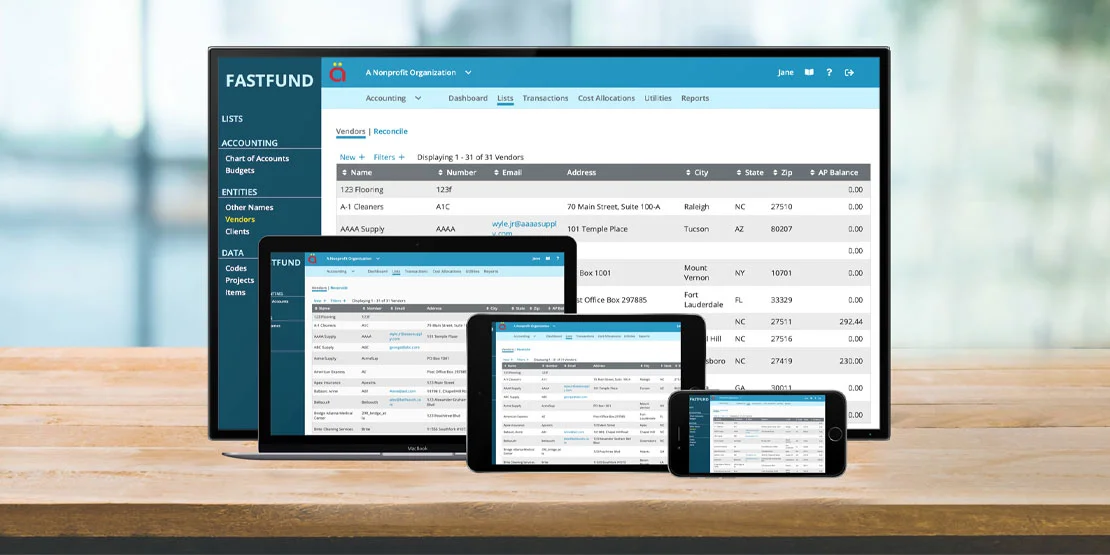Click New + to add a vendor
The width and height of the screenshot is (1110, 555).
(x=352, y=157)
